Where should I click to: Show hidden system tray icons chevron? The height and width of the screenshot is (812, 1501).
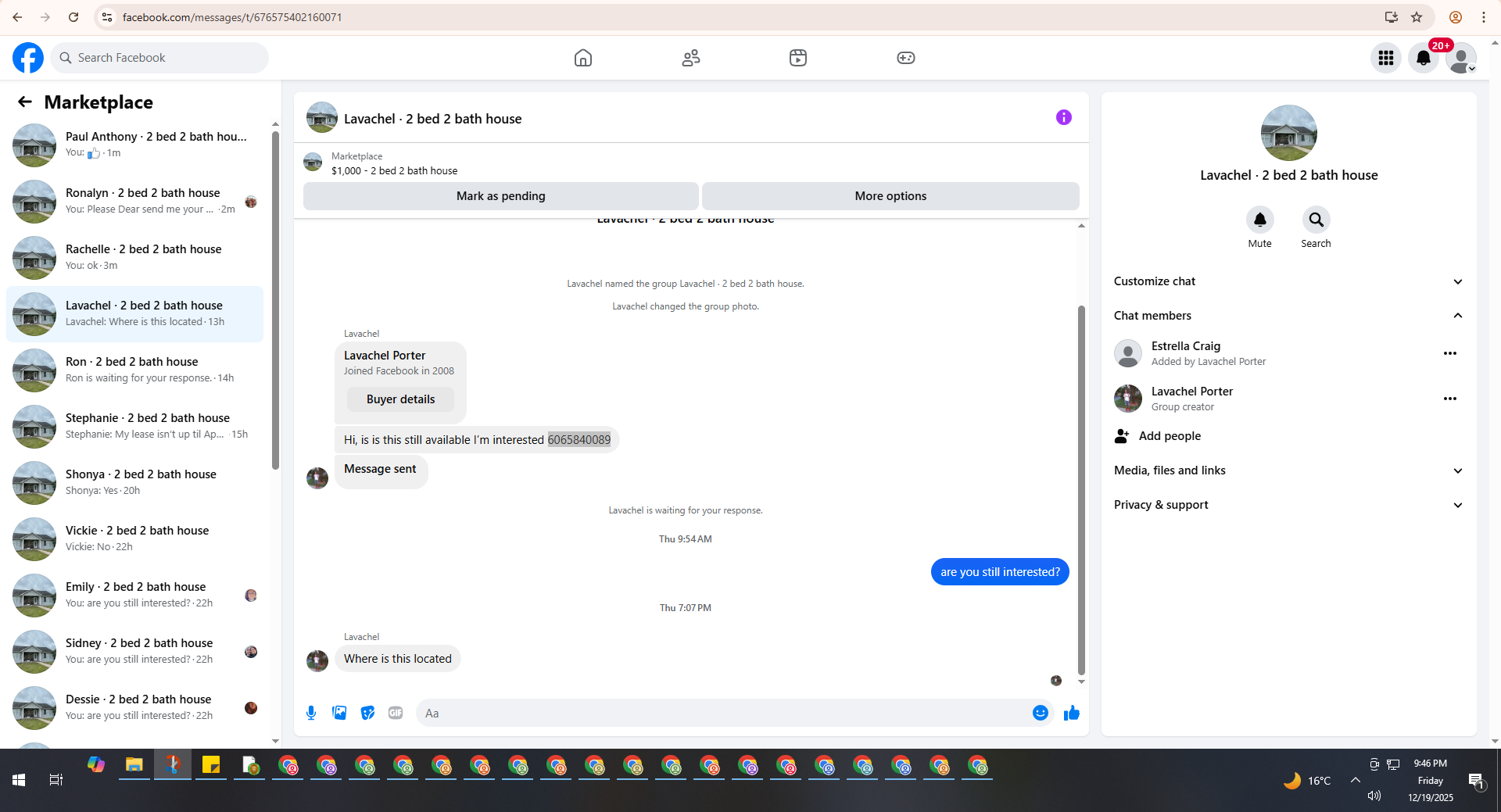(x=1356, y=780)
